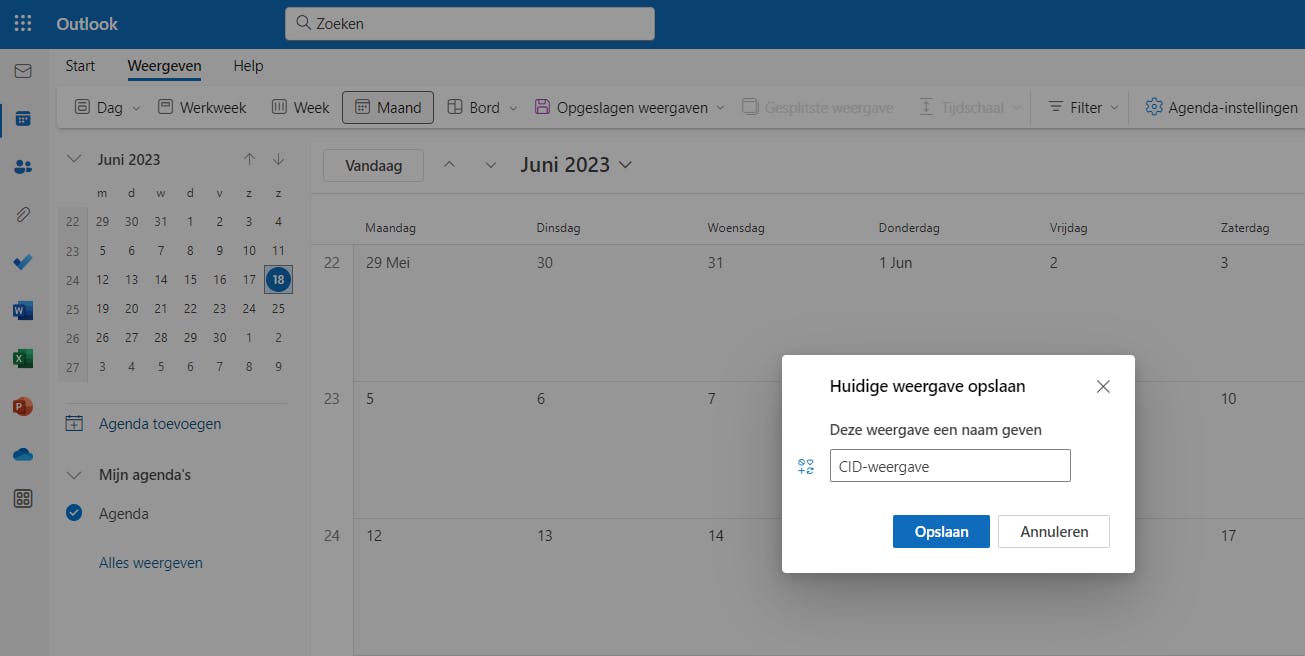This screenshot has height=656, width=1305.
Task: Launch To Do from sidebar
Action: (x=22, y=263)
